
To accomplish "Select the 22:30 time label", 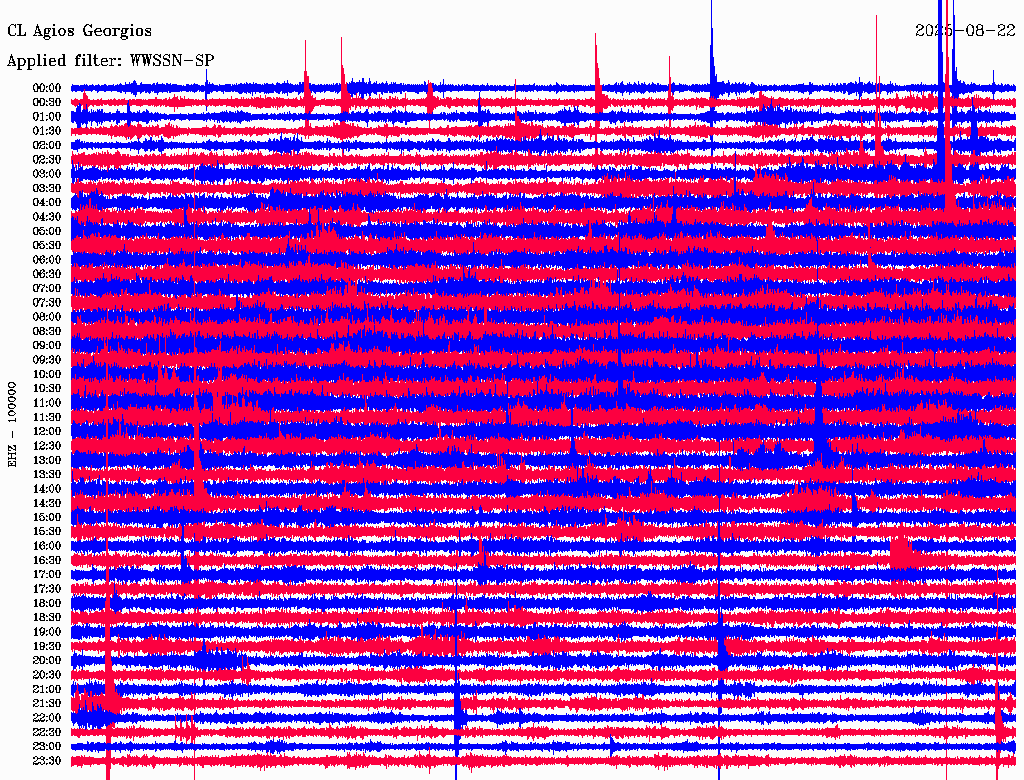I will pyautogui.click(x=47, y=732).
